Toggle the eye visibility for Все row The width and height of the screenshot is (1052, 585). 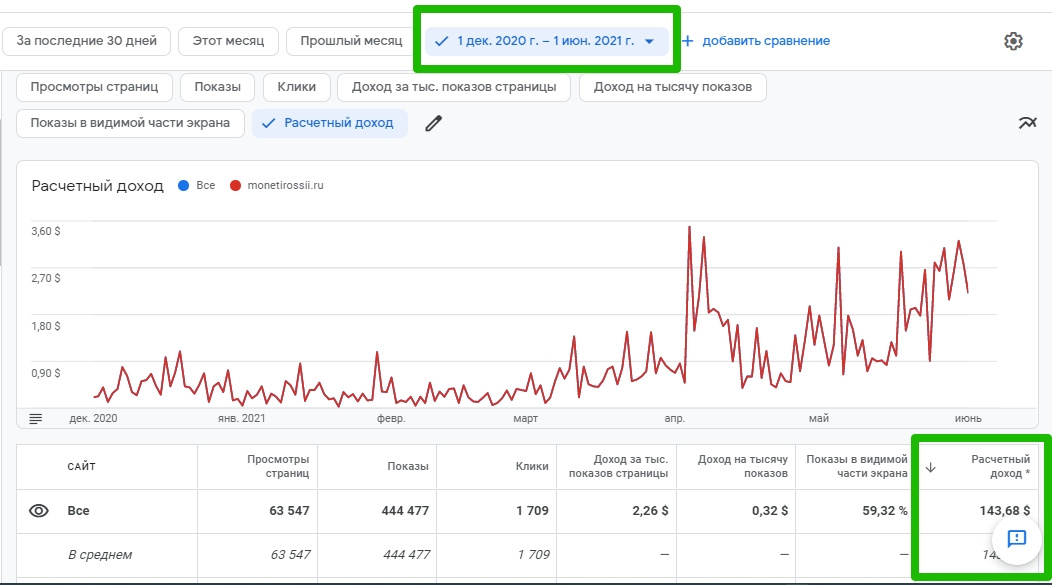tap(39, 511)
